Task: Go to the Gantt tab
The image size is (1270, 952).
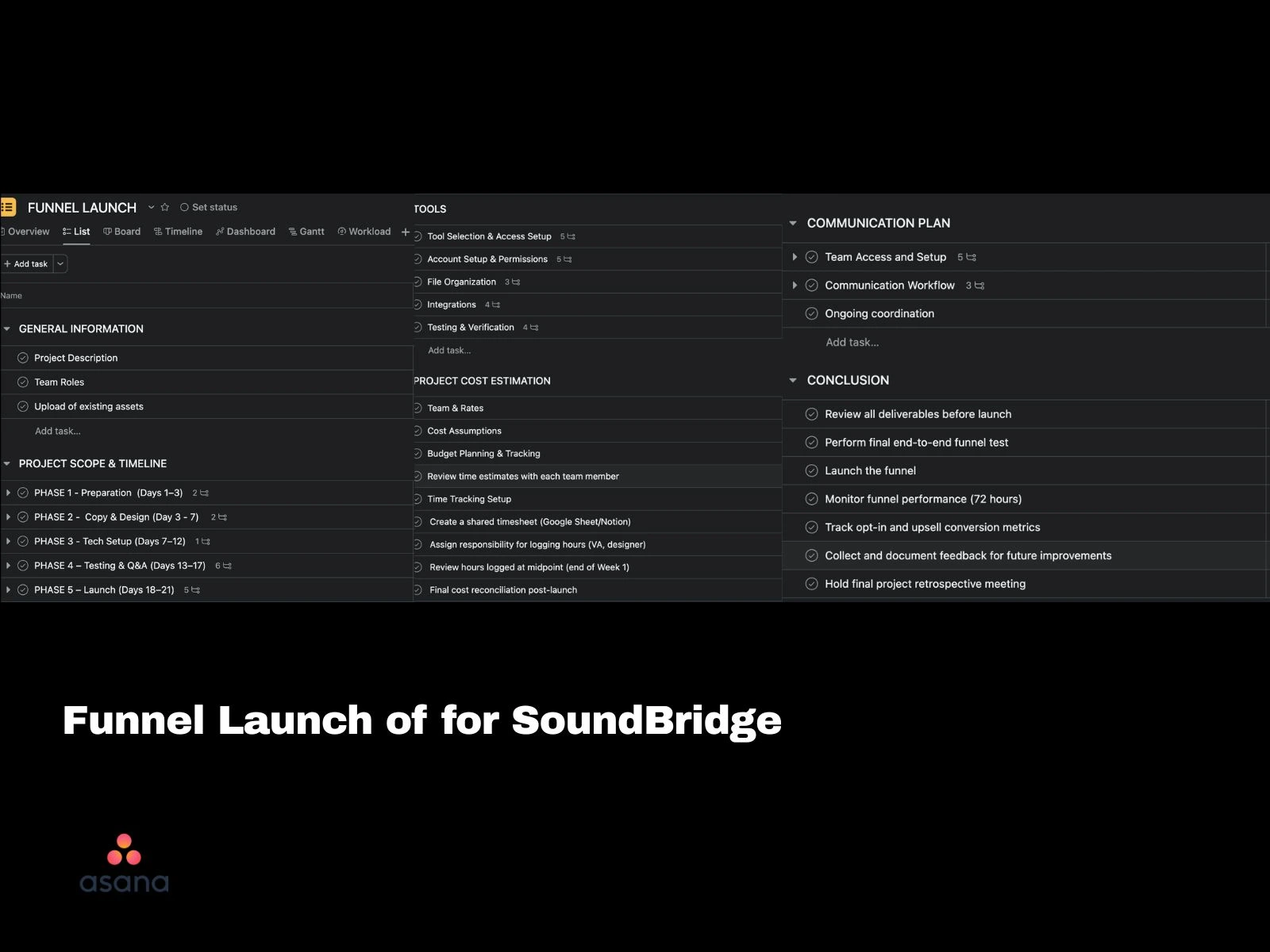Action: click(x=306, y=232)
